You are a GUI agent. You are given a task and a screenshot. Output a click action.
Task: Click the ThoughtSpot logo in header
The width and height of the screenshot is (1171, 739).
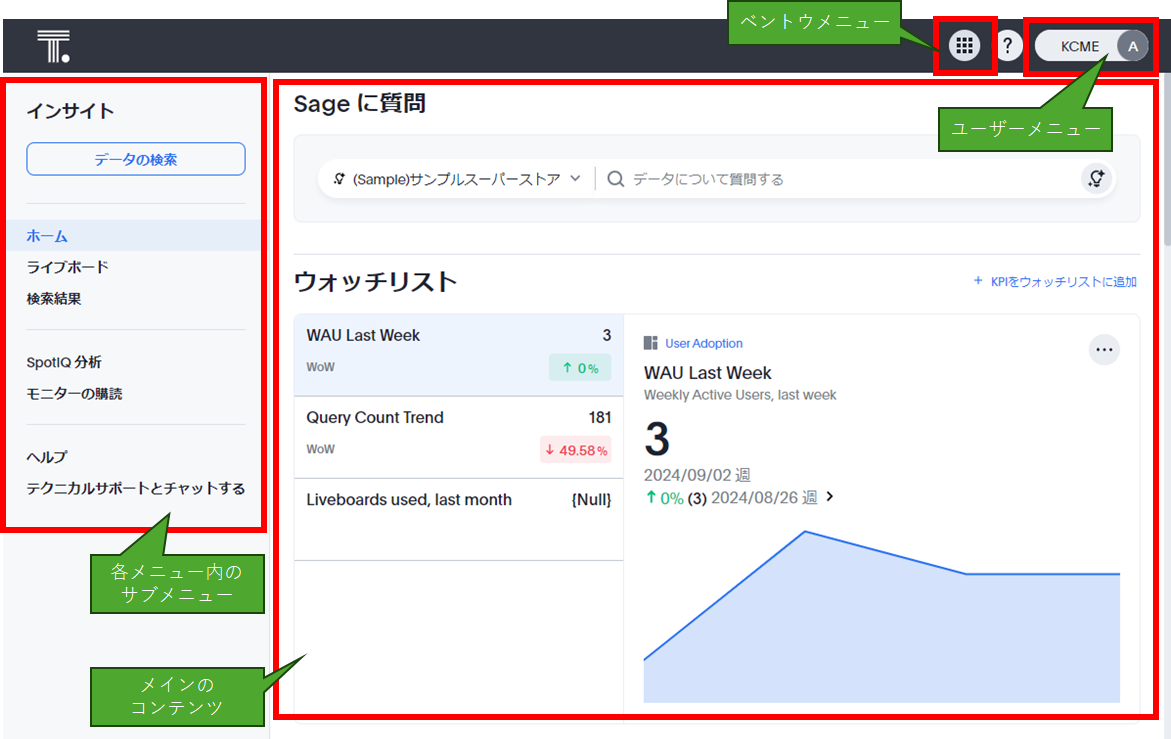point(53,46)
